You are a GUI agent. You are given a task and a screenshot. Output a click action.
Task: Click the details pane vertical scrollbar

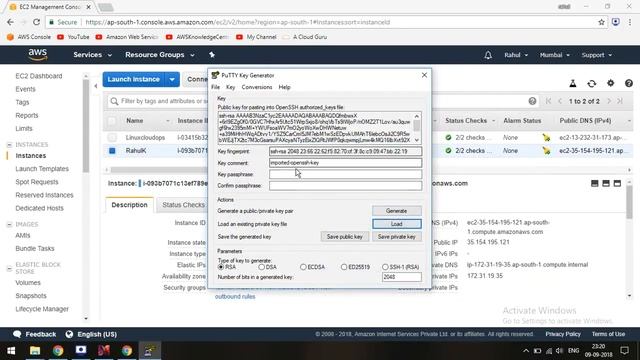[629, 202]
